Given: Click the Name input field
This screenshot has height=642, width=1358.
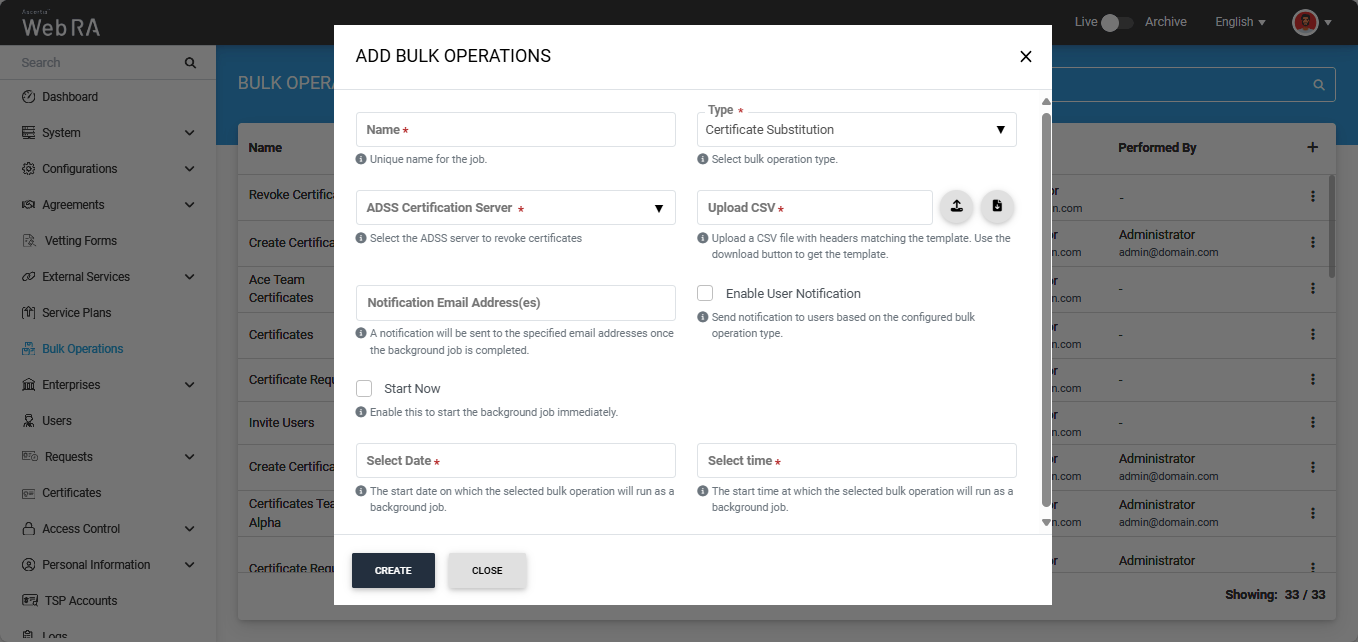Looking at the screenshot, I should 515,130.
